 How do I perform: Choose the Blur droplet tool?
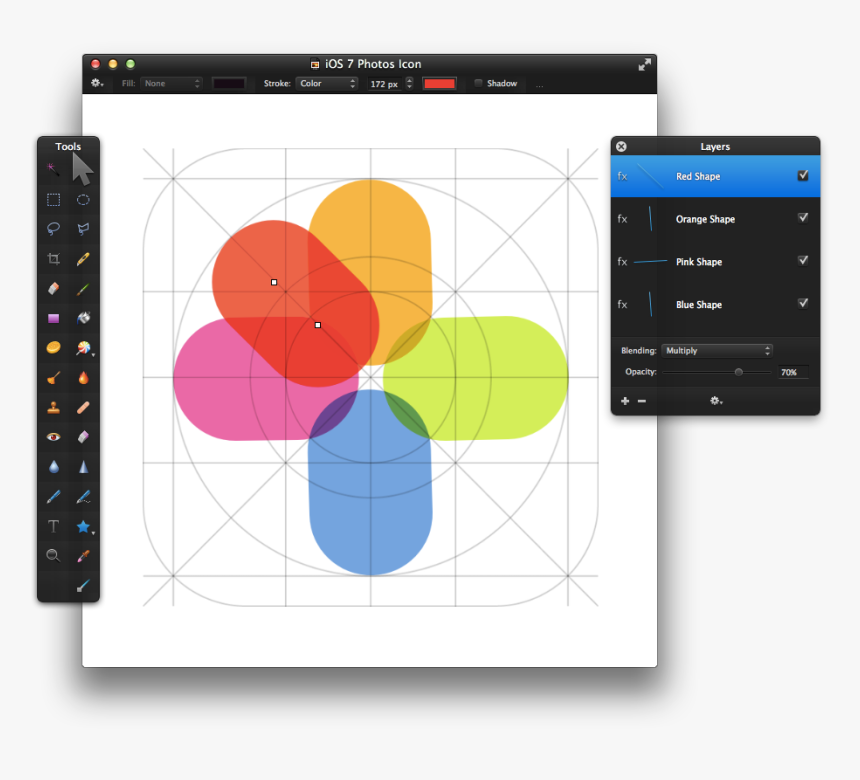53,466
